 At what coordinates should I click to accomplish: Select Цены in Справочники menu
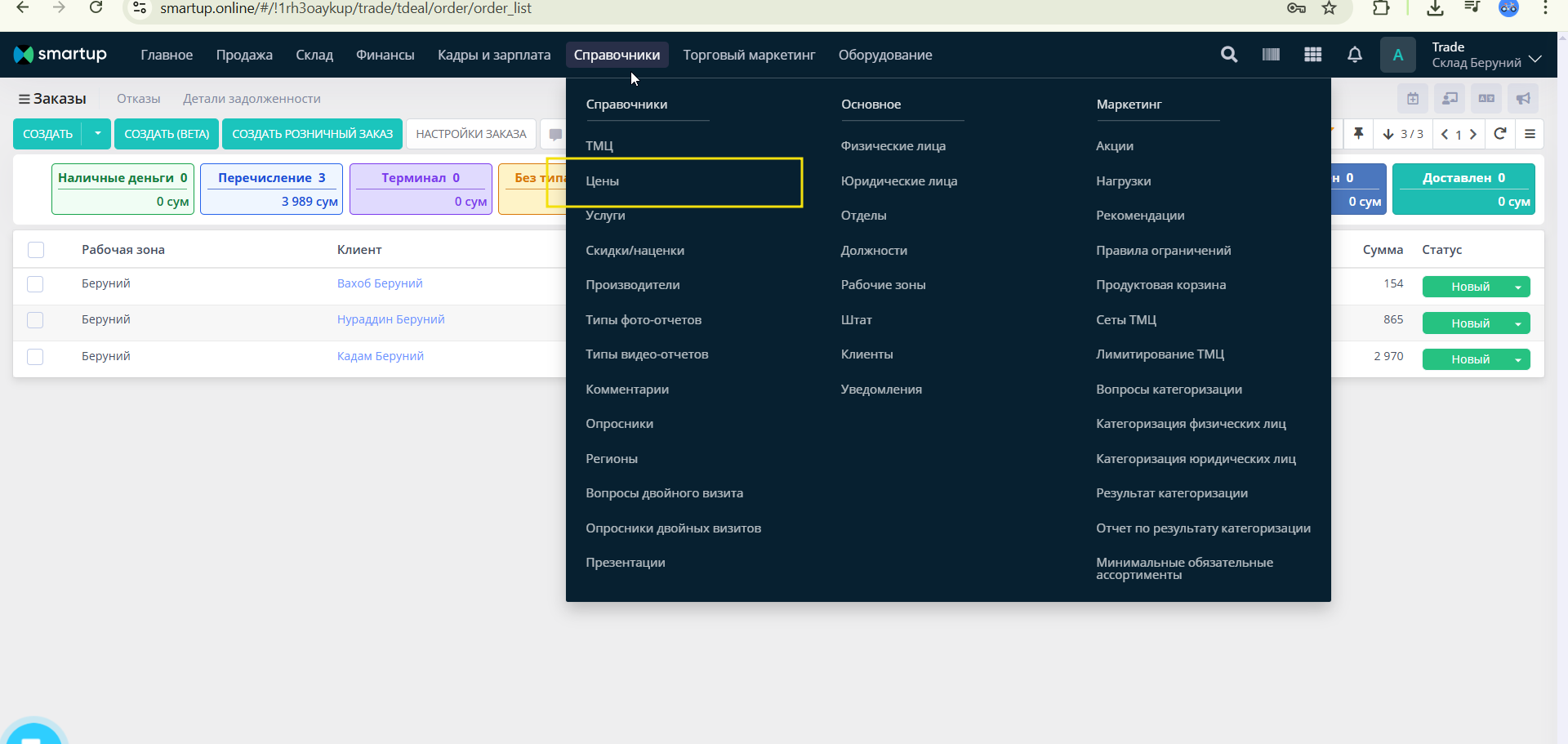click(603, 181)
